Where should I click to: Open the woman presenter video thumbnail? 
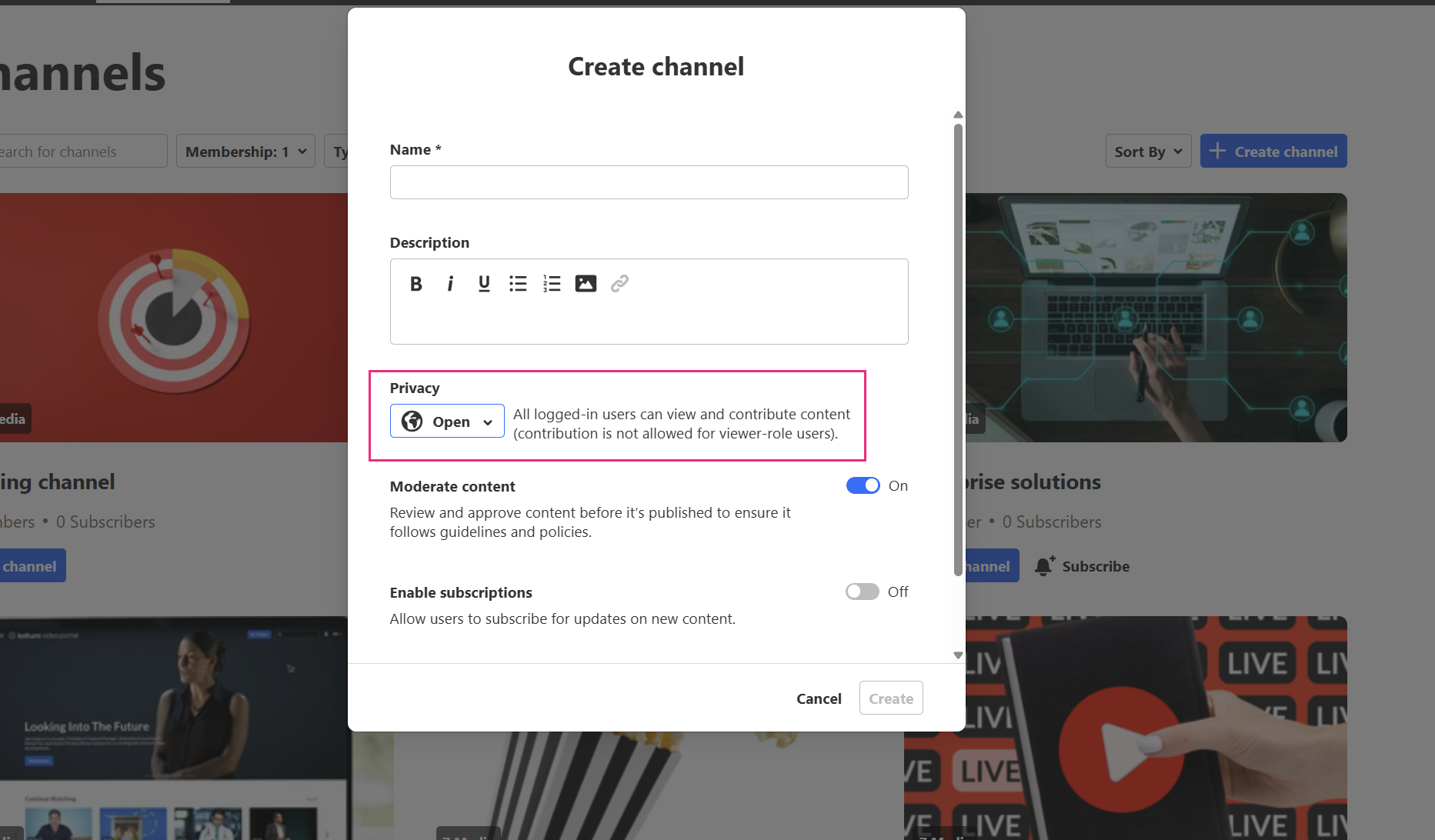174,728
